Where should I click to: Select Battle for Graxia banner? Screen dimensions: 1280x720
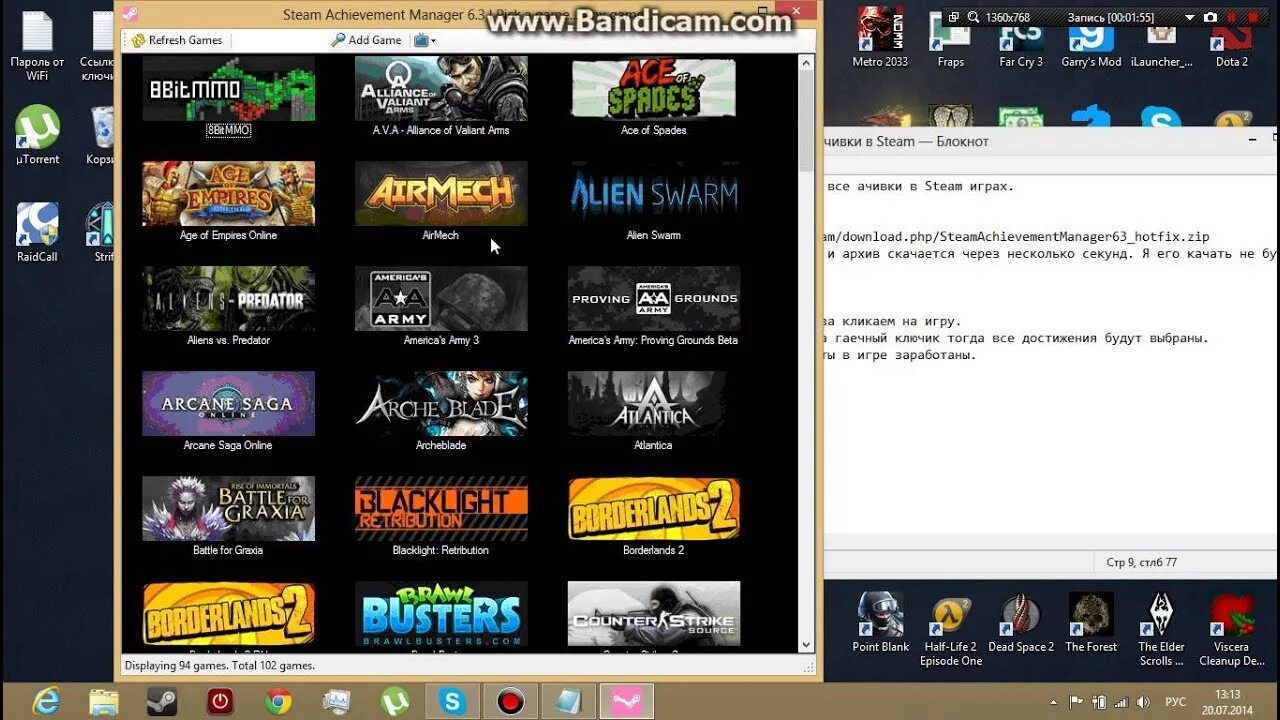pyautogui.click(x=228, y=509)
